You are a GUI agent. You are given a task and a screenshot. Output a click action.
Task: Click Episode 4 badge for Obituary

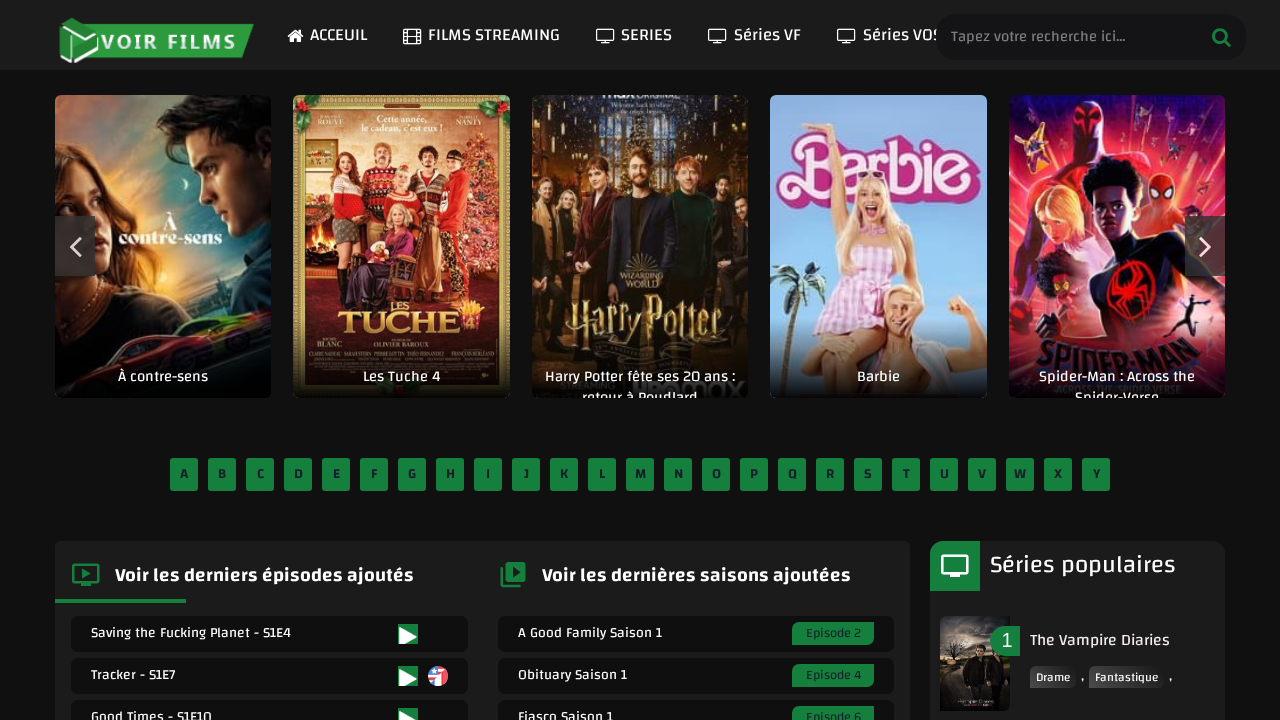coord(833,675)
